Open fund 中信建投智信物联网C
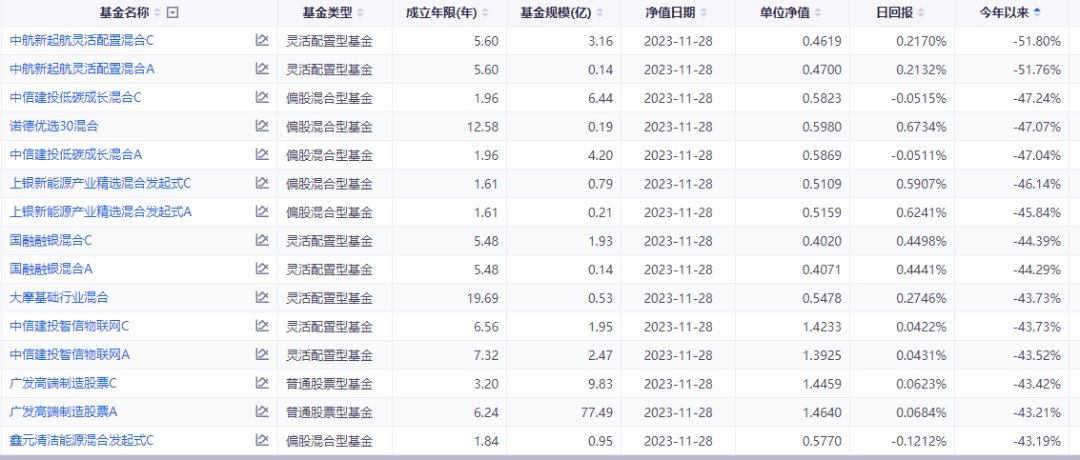 tap(70, 326)
